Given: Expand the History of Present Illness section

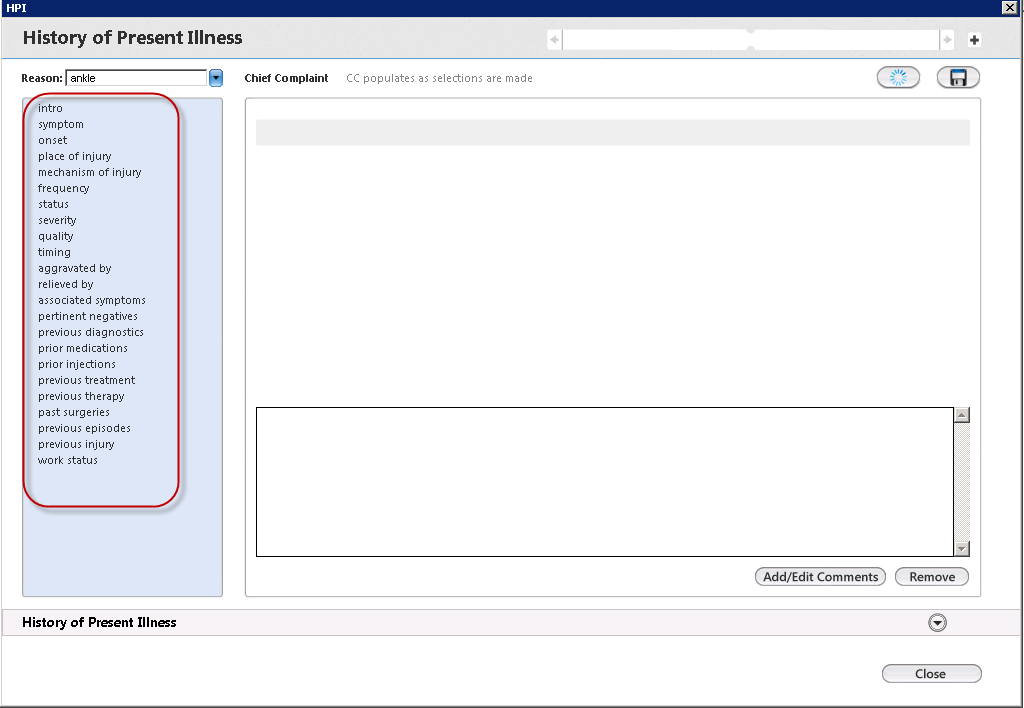Looking at the screenshot, I should click(937, 622).
